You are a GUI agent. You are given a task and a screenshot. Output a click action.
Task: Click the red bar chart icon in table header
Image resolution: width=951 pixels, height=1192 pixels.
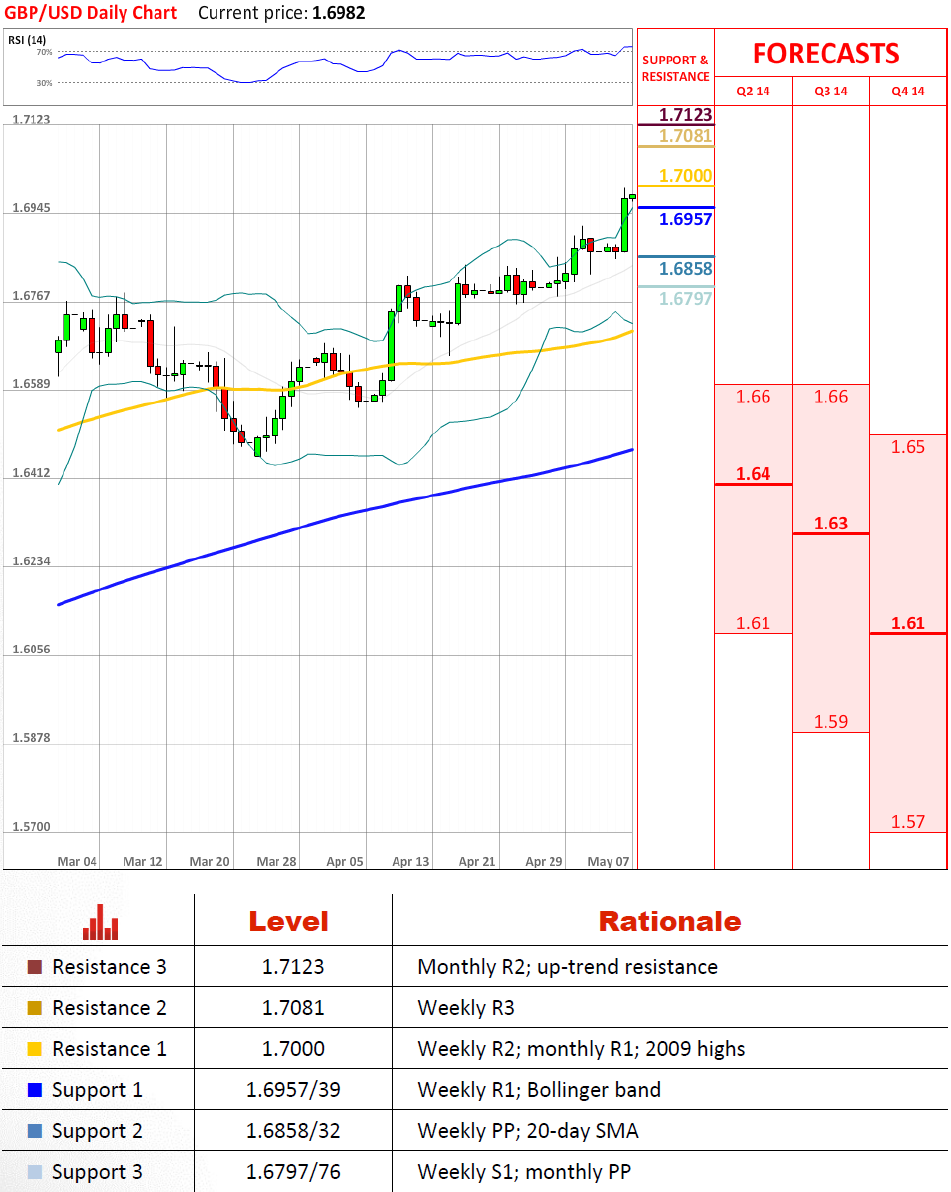coord(101,922)
